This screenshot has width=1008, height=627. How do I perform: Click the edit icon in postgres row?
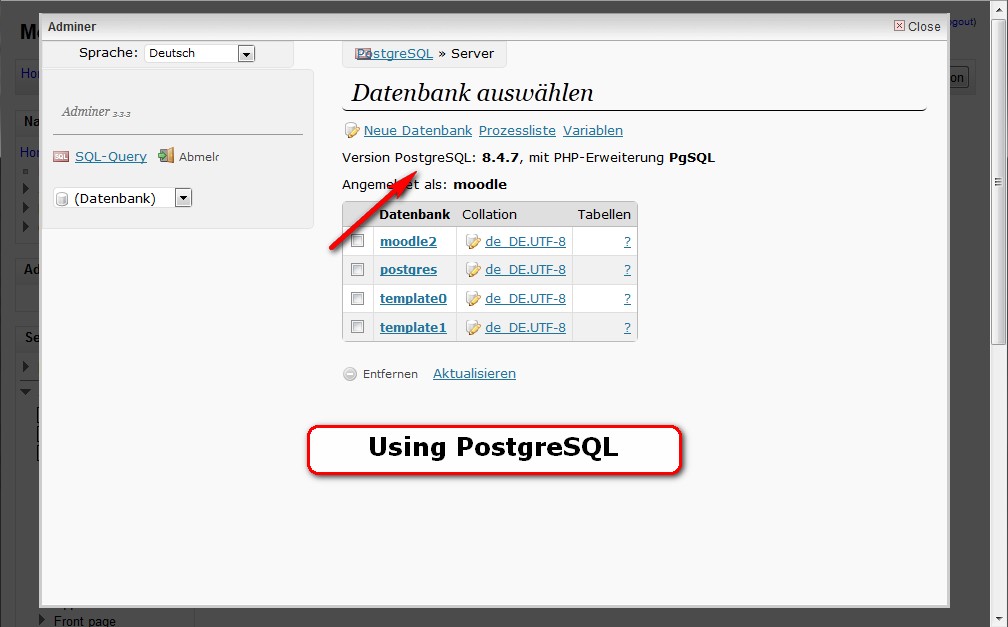[x=473, y=270]
